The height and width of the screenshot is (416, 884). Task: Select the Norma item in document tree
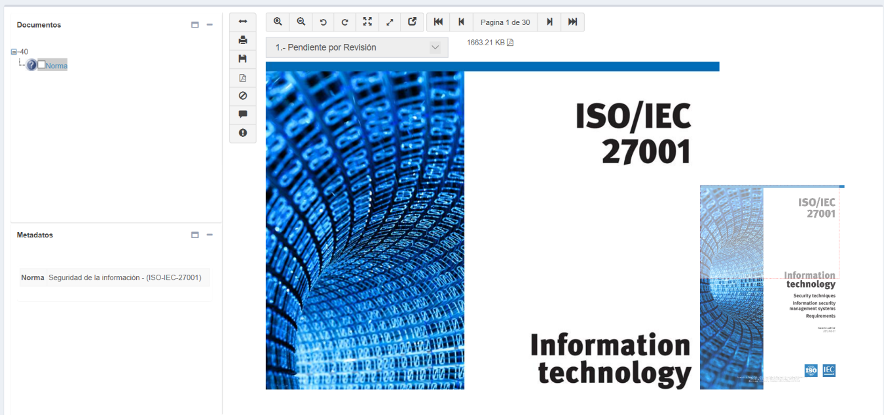pos(57,65)
